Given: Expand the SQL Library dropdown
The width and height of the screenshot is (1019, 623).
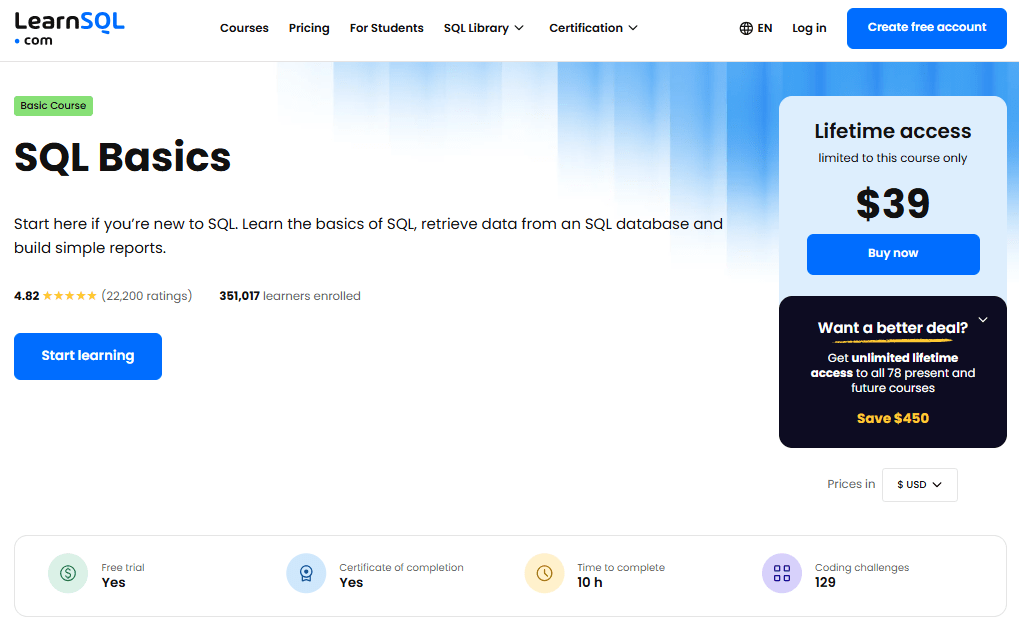Looking at the screenshot, I should pos(484,28).
